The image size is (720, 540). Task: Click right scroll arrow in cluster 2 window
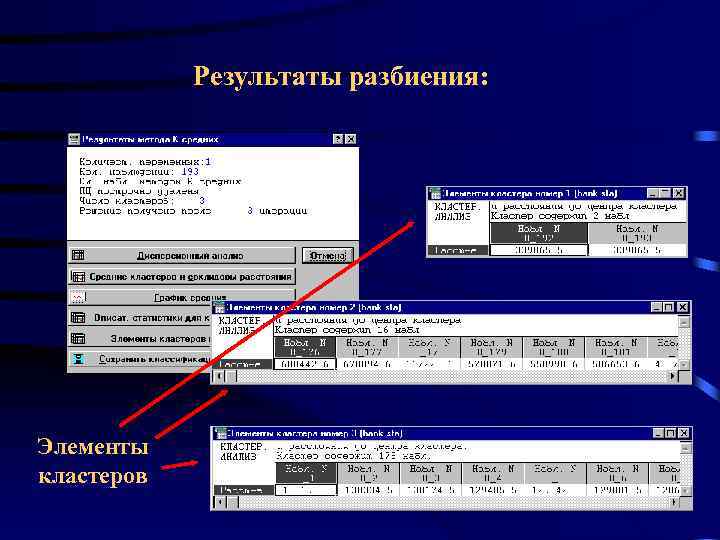[x=673, y=377]
